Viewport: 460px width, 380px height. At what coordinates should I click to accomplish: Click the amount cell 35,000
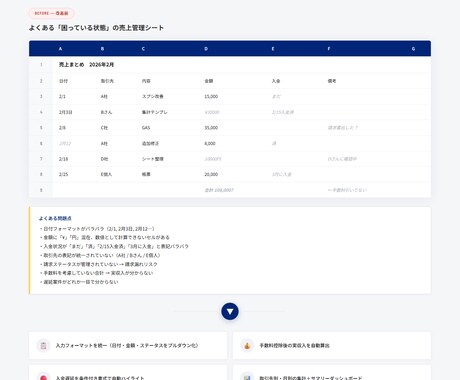coord(211,128)
